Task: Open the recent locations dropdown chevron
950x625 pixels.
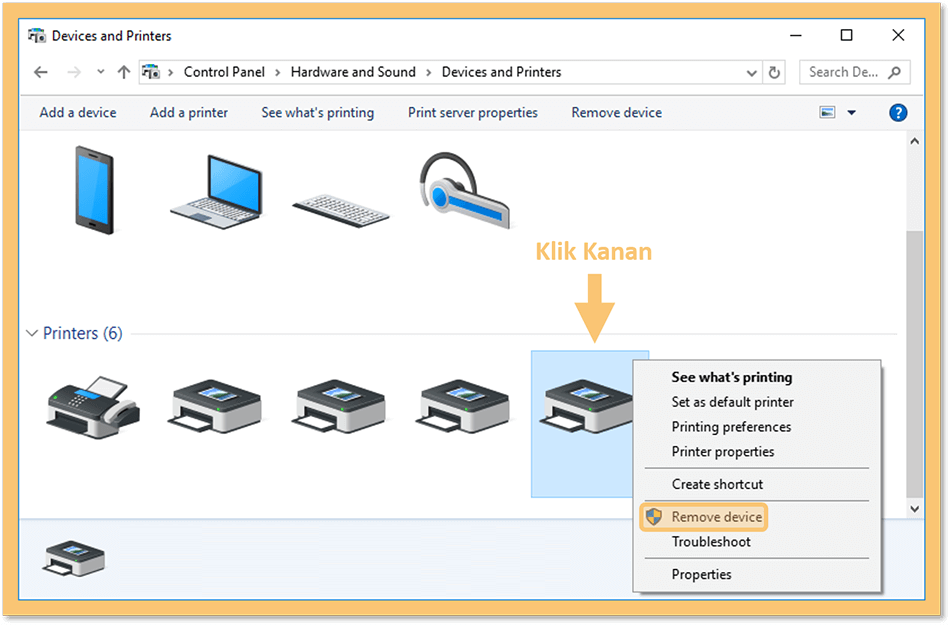Action: point(101,72)
